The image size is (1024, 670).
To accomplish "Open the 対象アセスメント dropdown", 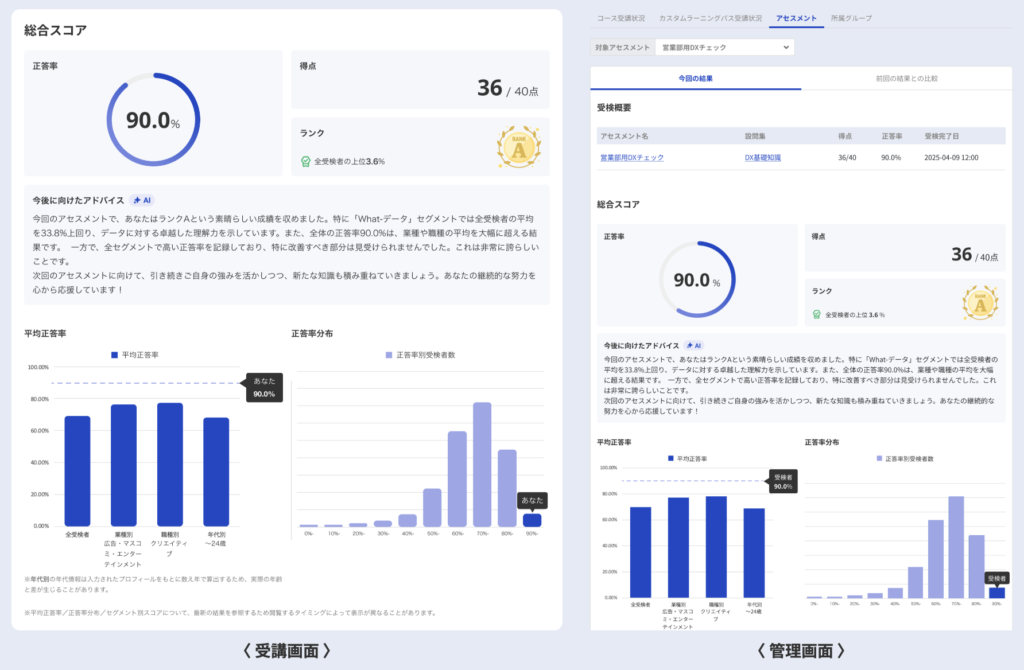I will [725, 47].
